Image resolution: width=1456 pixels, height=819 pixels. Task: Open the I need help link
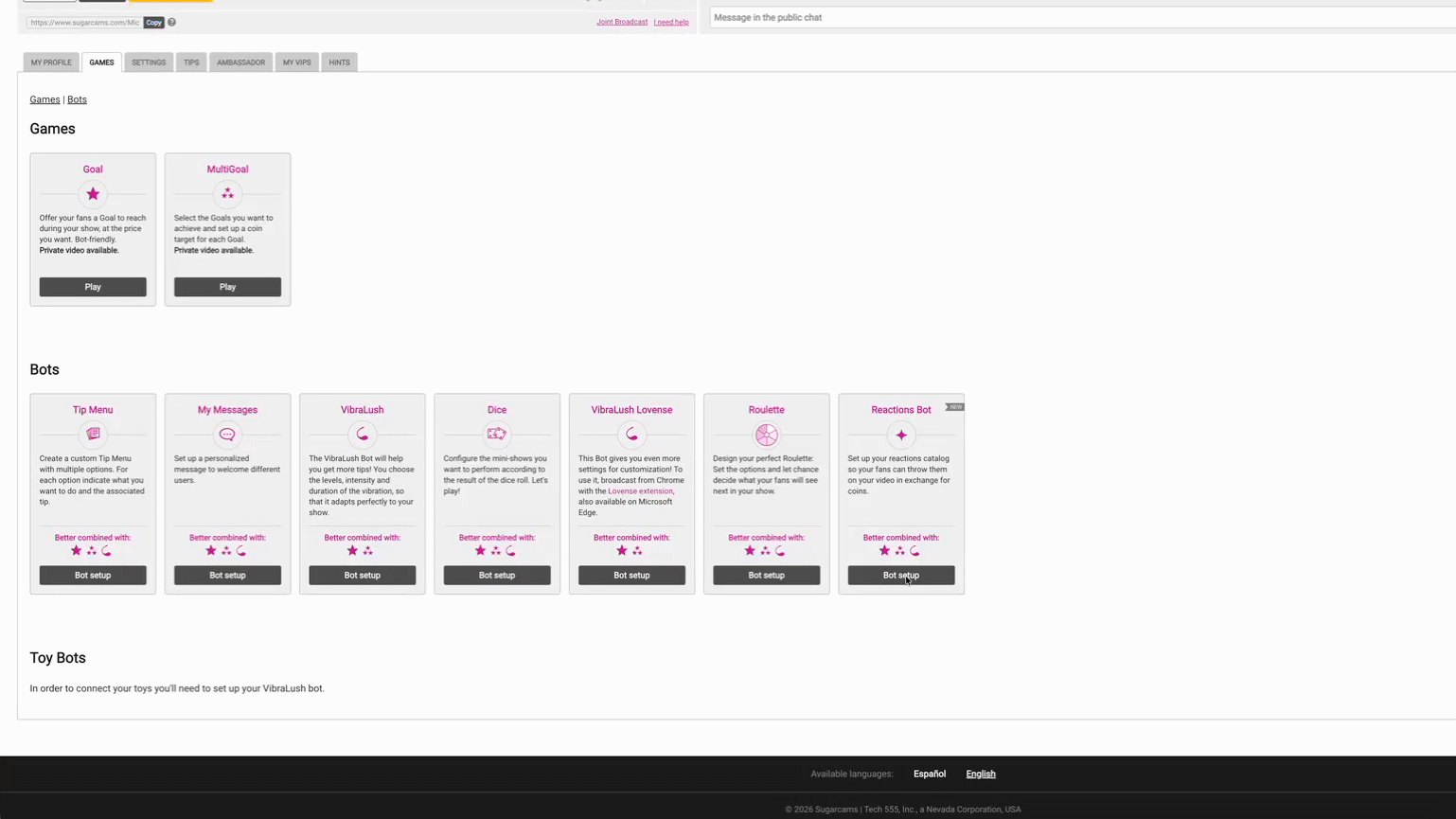click(671, 22)
